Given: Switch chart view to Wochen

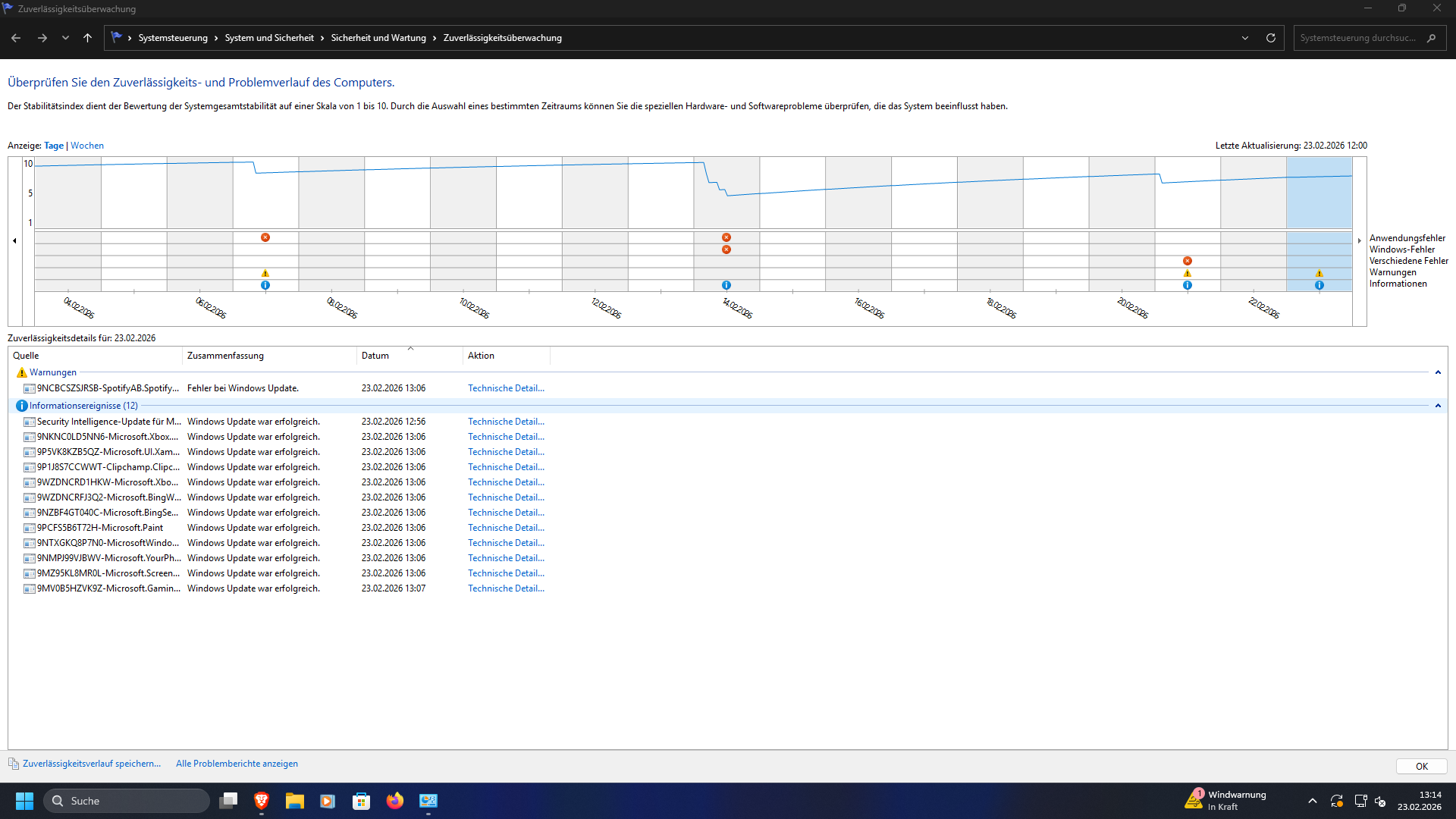Looking at the screenshot, I should 87,146.
